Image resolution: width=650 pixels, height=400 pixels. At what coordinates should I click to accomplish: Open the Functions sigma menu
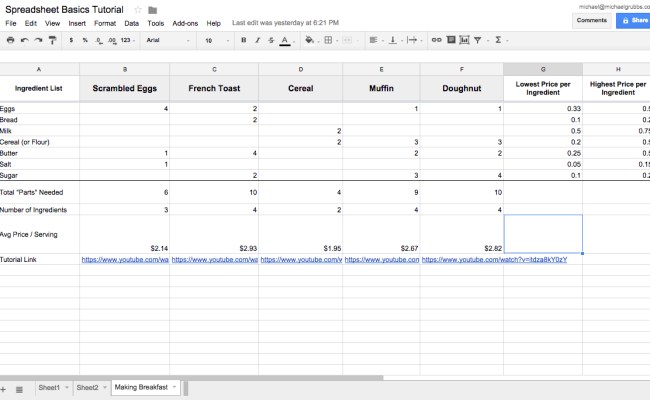coord(498,40)
